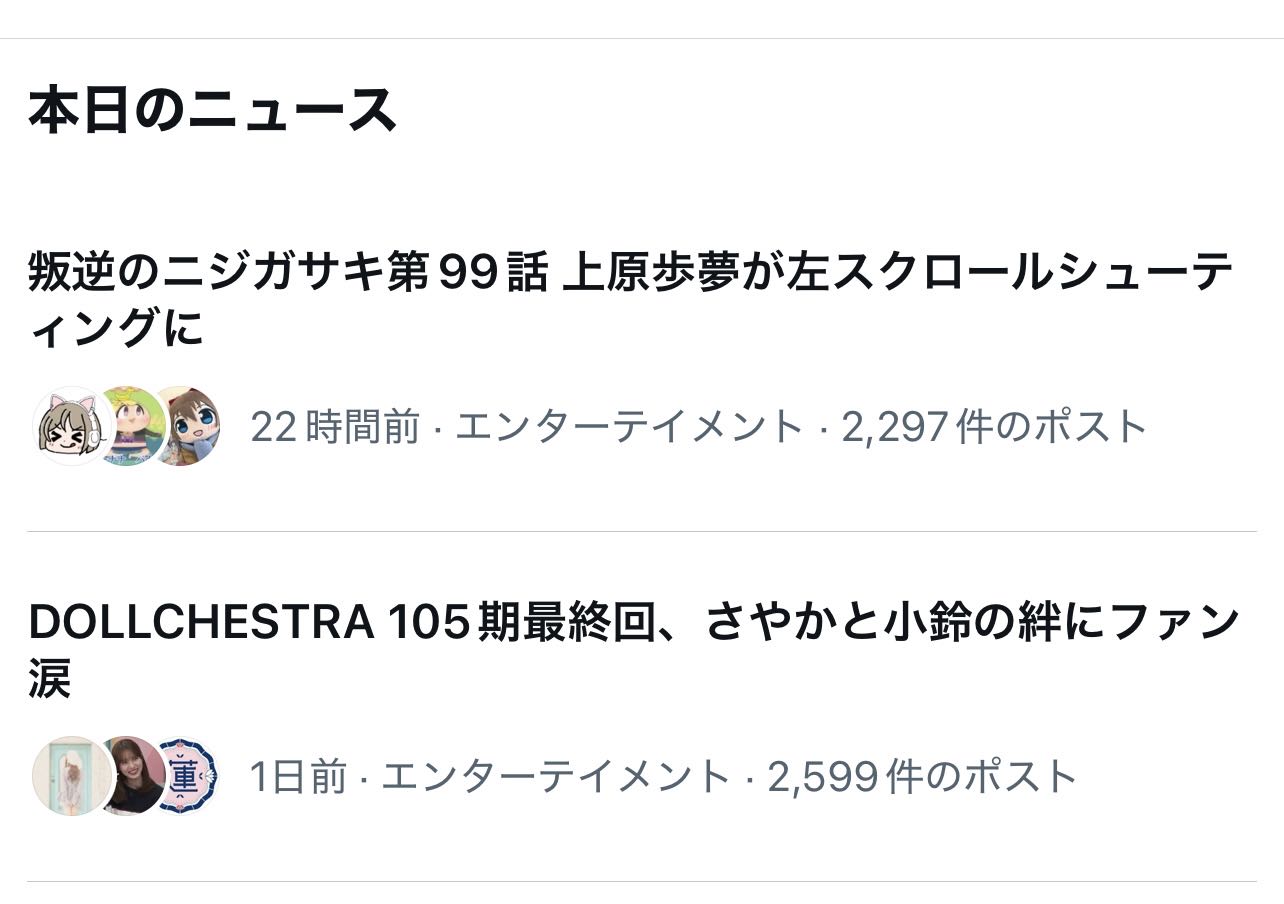Click the cat-eared chibi avatar
1284x904 pixels.
tap(66, 426)
